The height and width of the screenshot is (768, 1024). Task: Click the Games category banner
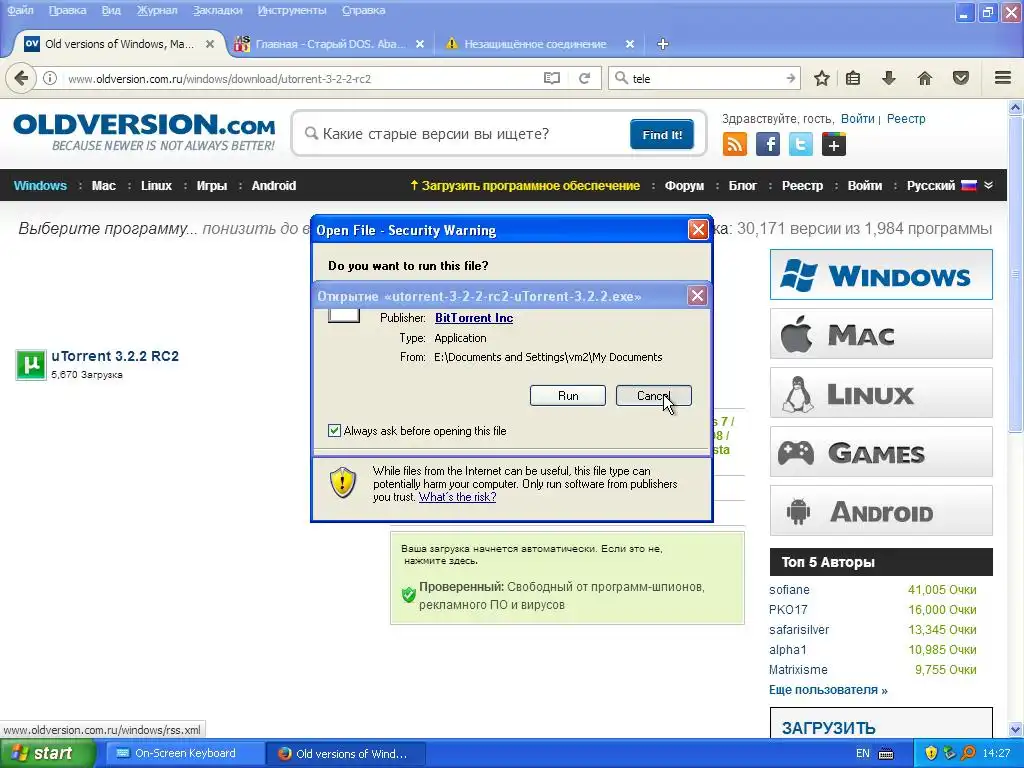coord(881,451)
